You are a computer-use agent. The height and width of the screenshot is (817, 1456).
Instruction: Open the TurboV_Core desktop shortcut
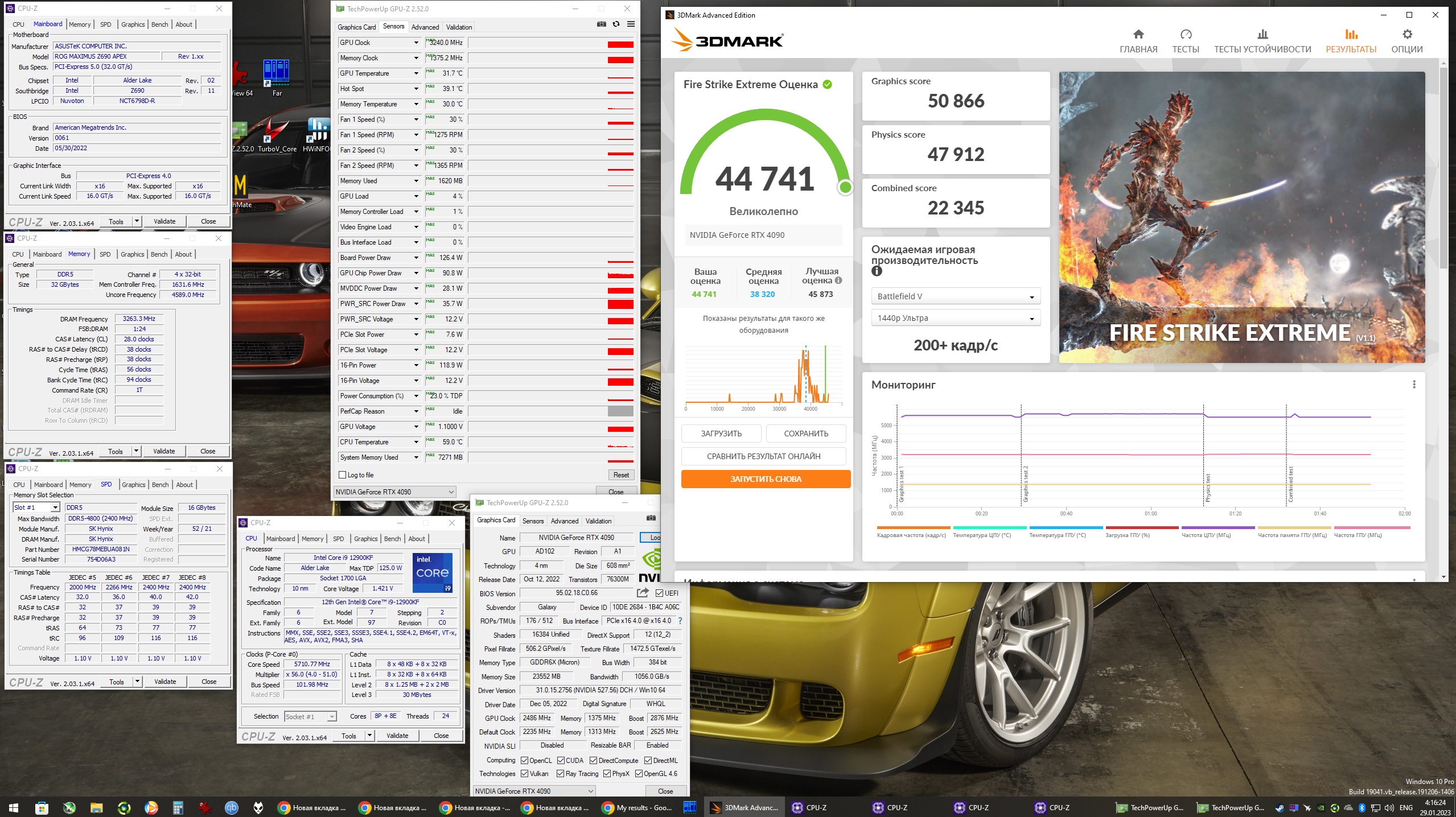277,135
